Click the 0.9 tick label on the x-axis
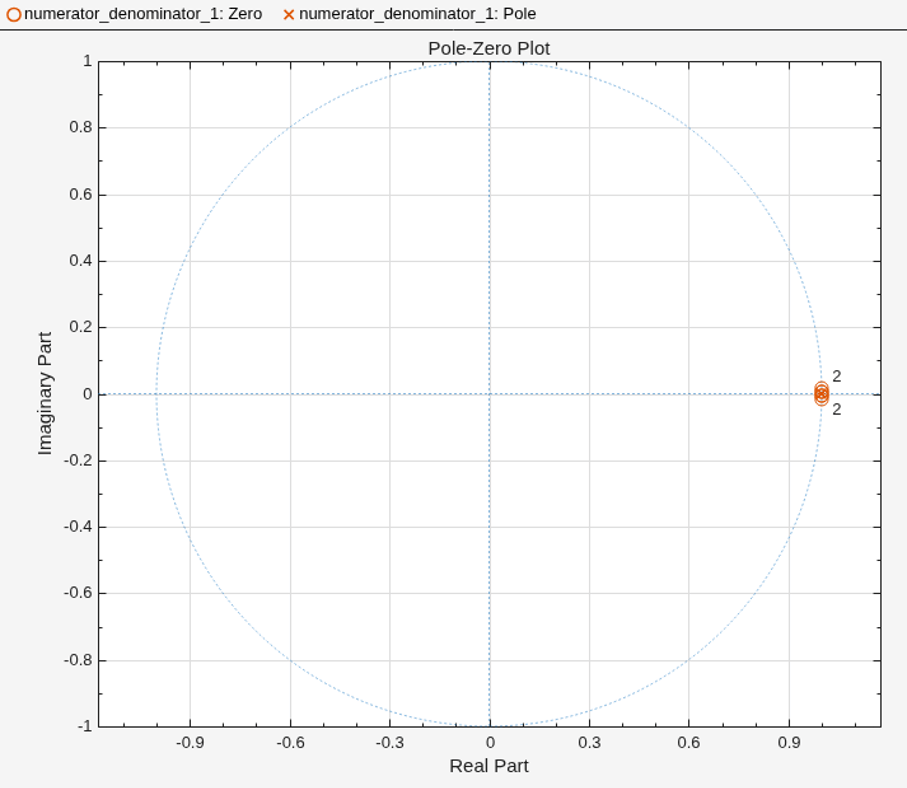Image resolution: width=907 pixels, height=788 pixels. click(x=789, y=743)
